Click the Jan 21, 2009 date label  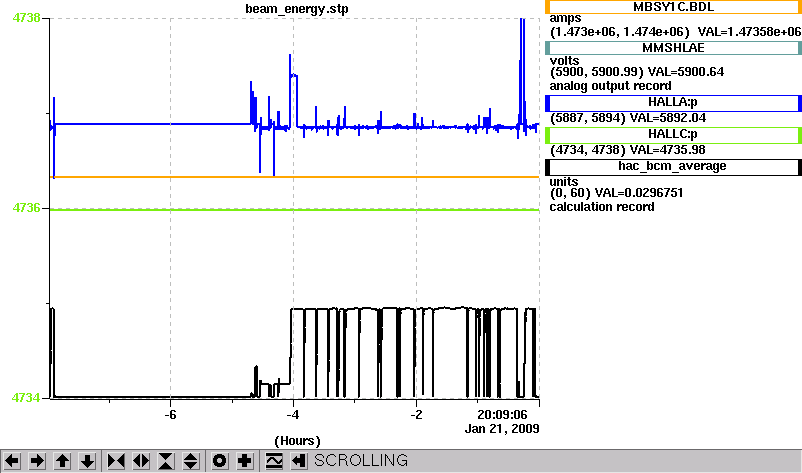pos(502,429)
